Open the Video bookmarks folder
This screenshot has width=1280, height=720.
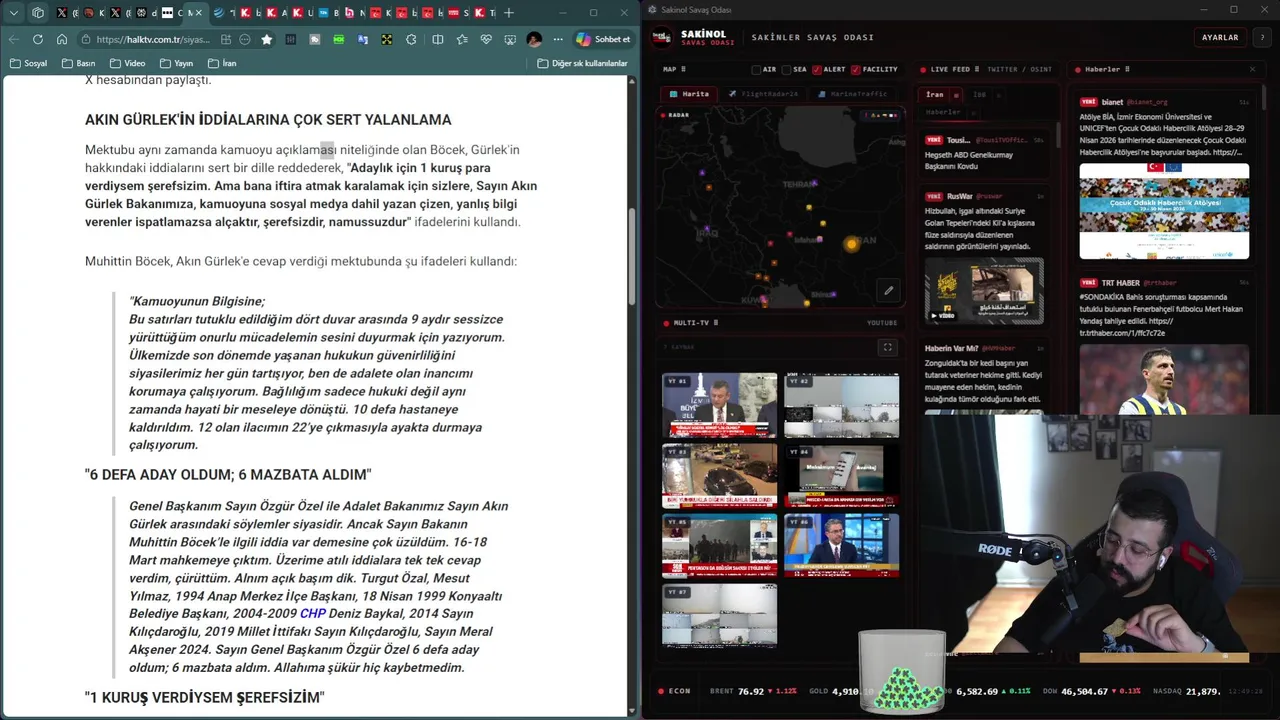(x=127, y=63)
